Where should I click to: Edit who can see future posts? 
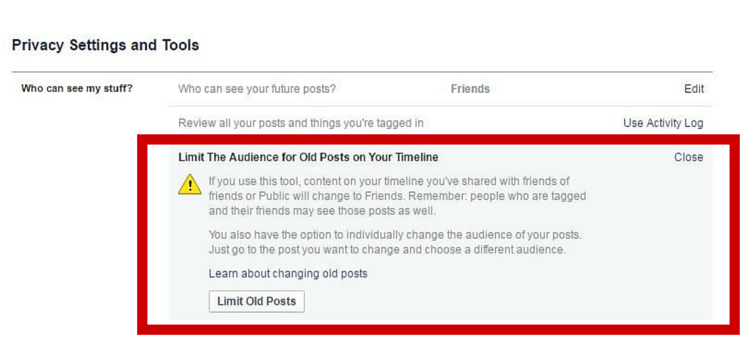[x=694, y=89]
